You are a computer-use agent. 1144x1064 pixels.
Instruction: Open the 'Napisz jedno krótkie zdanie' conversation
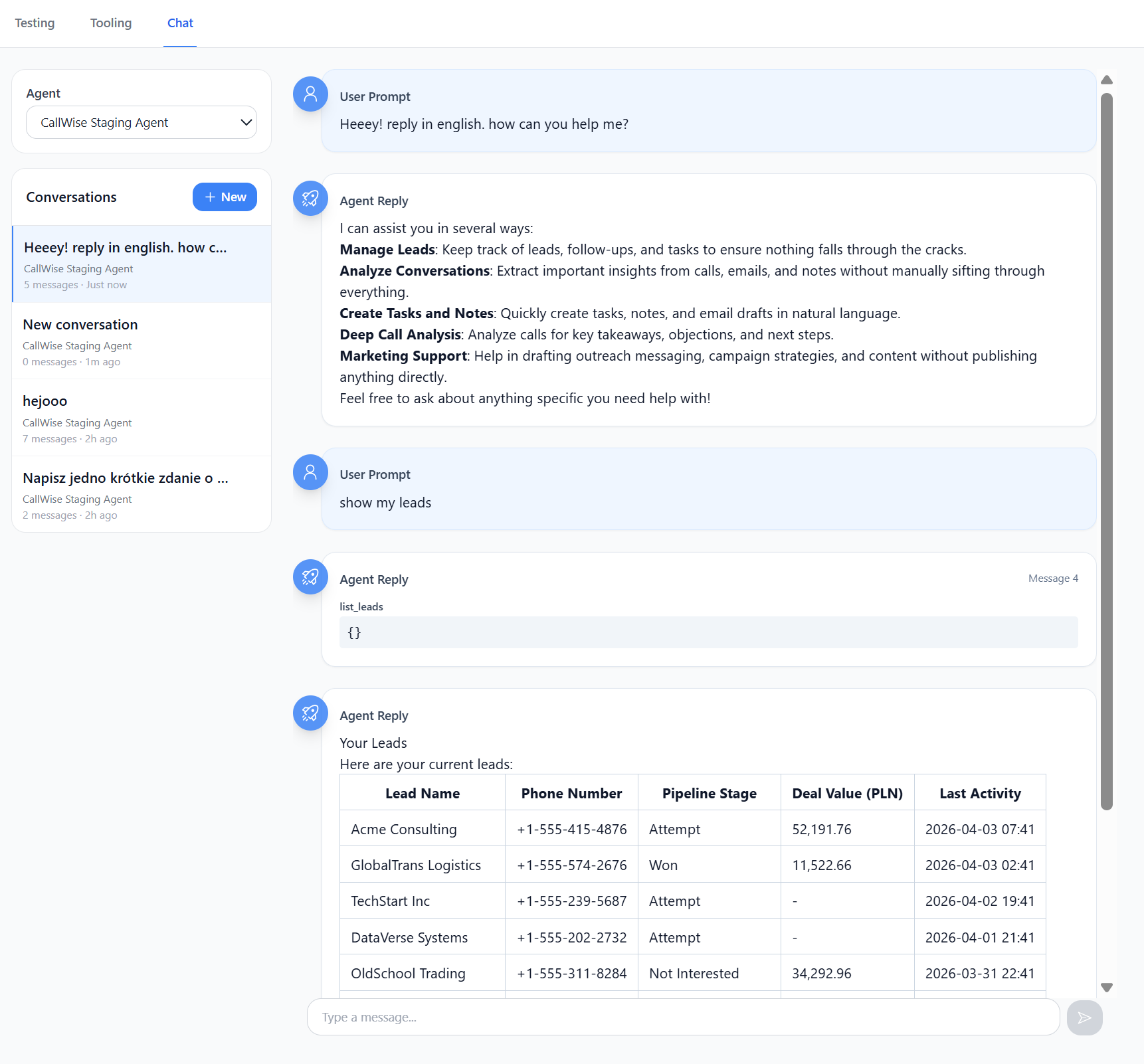point(141,494)
